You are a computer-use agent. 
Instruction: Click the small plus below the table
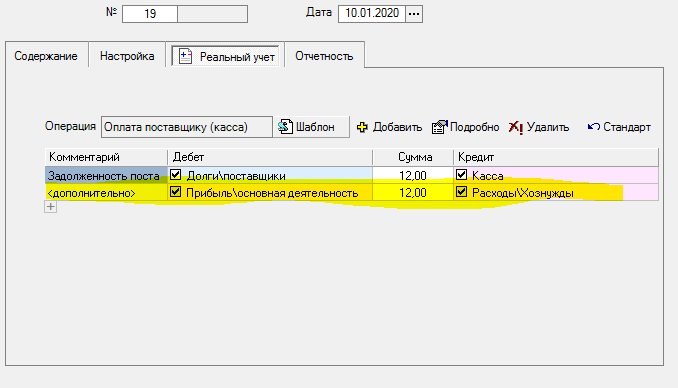[x=51, y=207]
